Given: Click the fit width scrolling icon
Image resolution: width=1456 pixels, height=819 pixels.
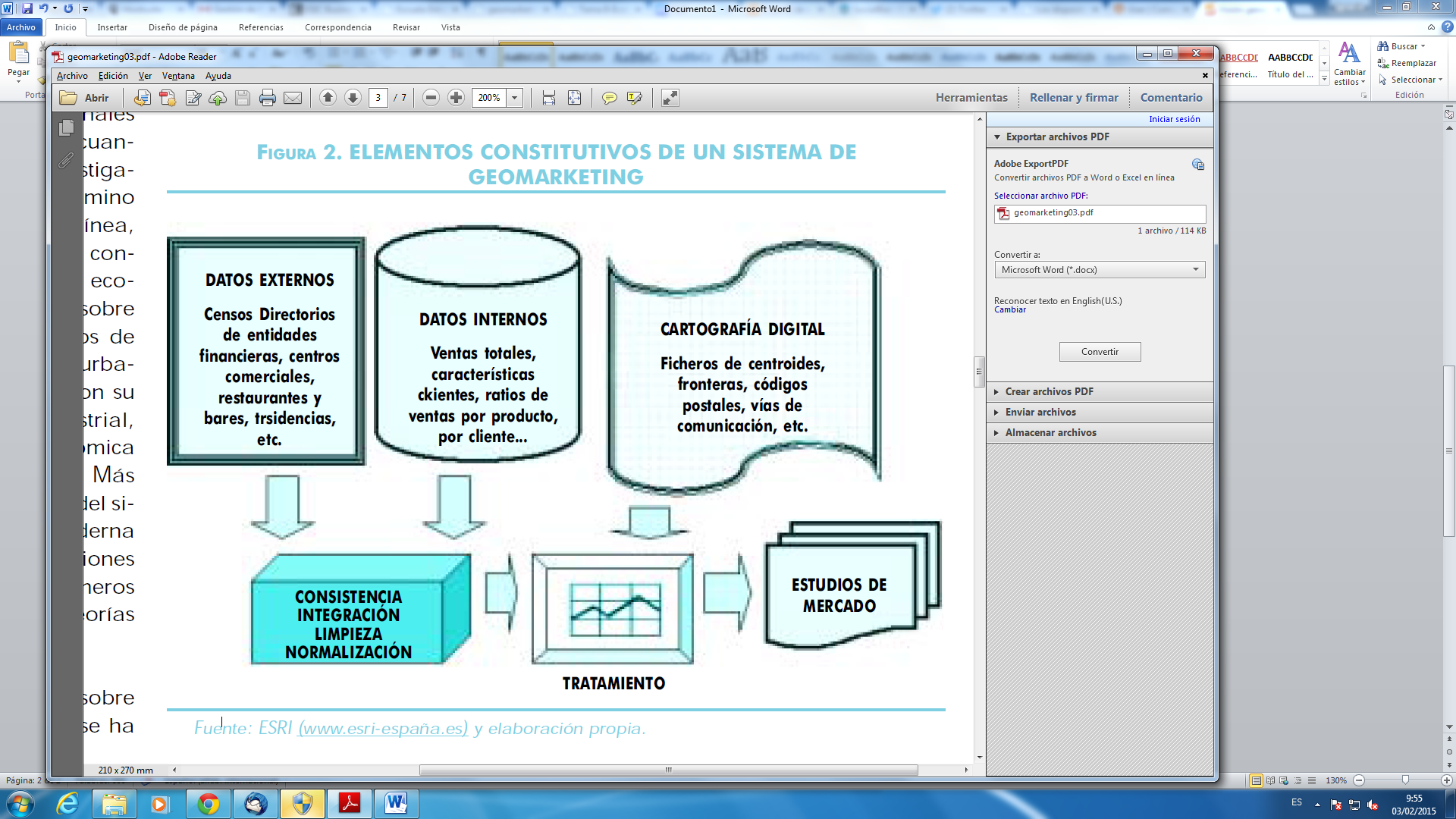Looking at the screenshot, I should [549, 98].
